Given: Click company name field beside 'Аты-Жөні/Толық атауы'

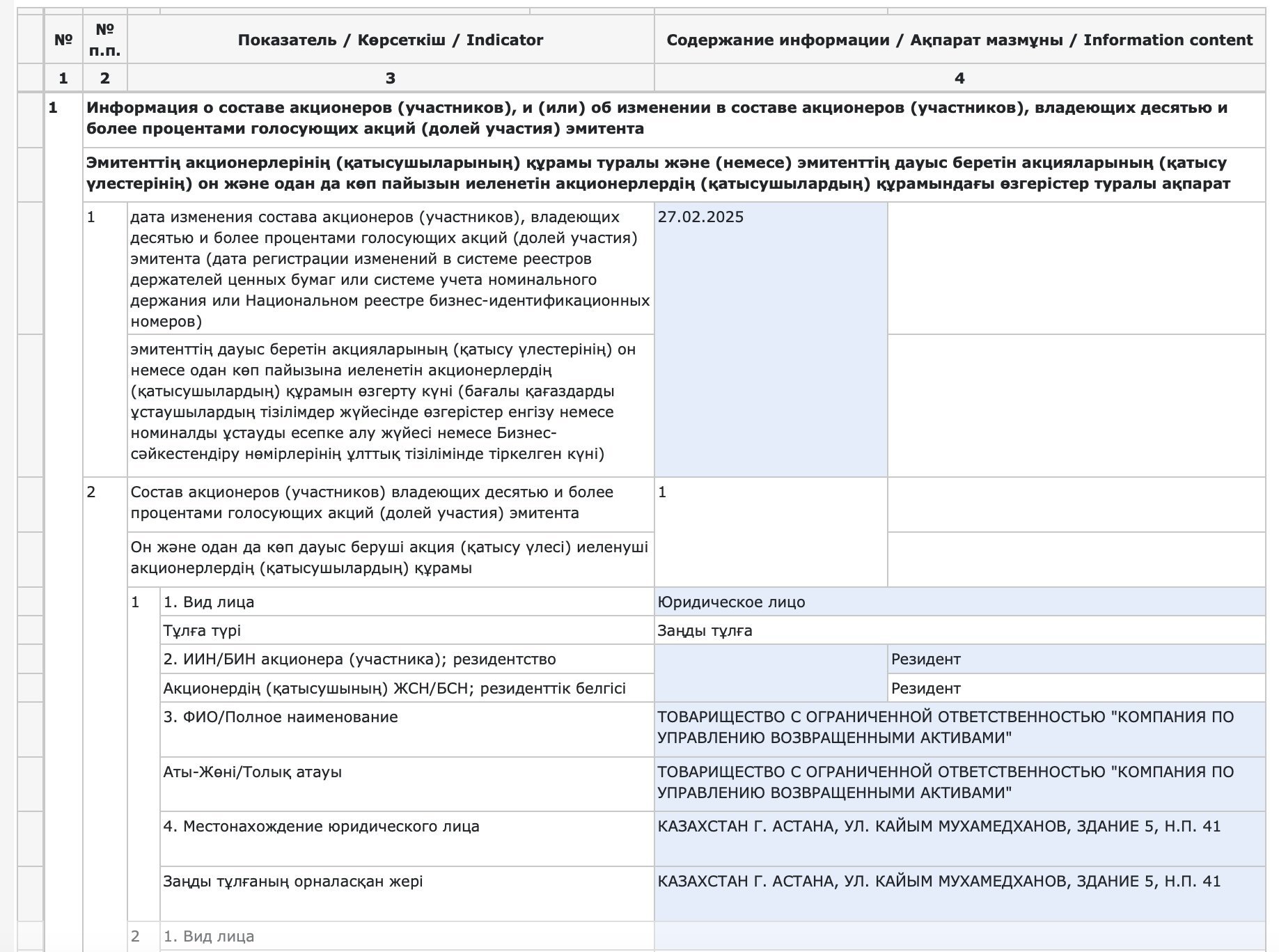Looking at the screenshot, I should [959, 783].
